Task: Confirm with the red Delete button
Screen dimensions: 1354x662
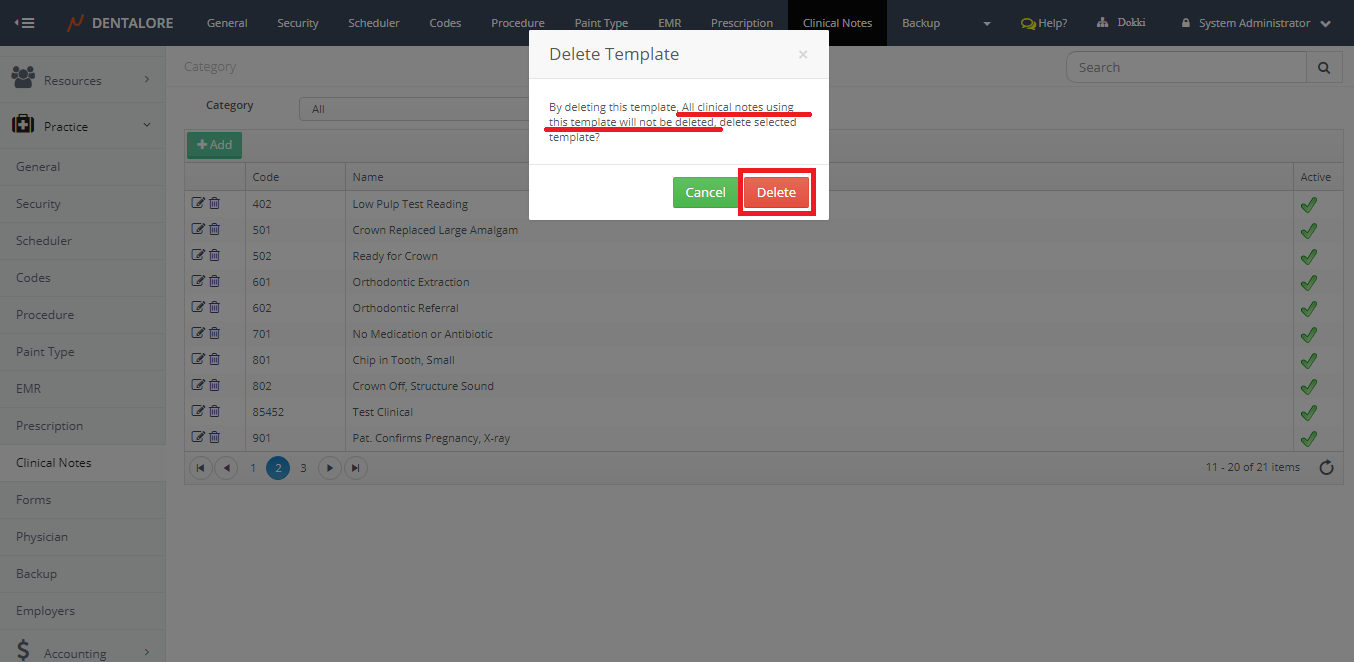Action: [x=776, y=192]
